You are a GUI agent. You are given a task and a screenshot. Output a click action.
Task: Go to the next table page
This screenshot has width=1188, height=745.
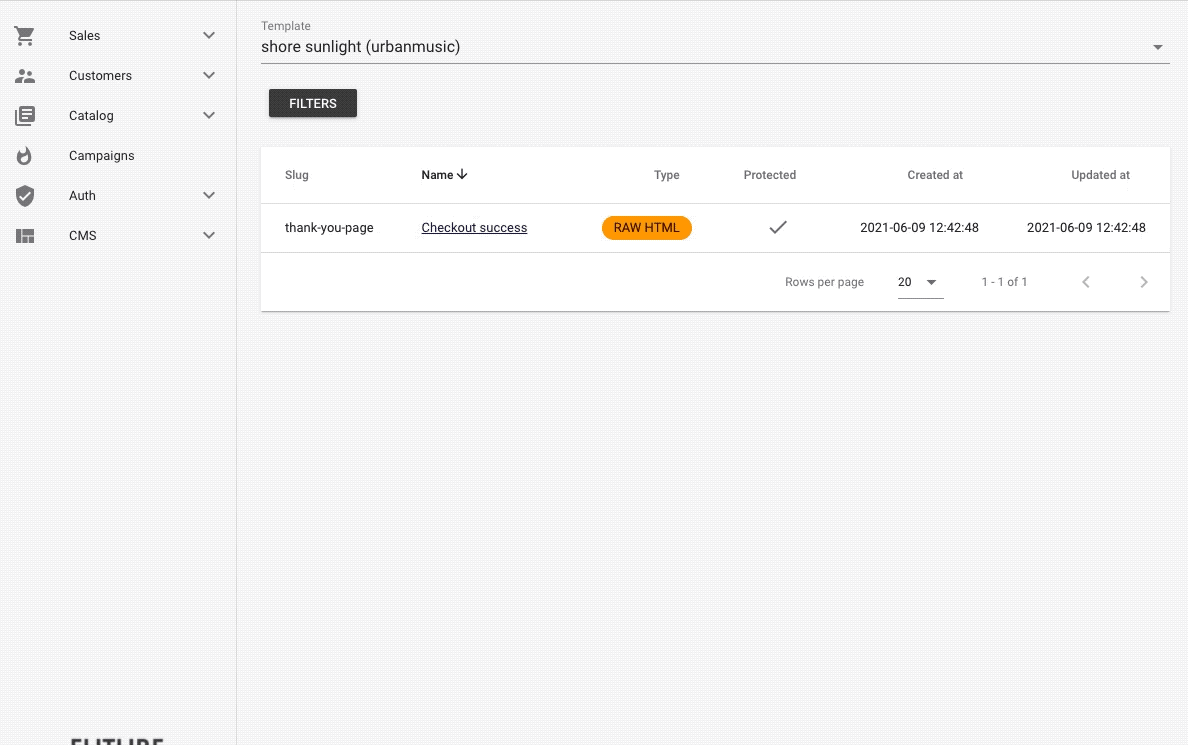pyautogui.click(x=1144, y=282)
